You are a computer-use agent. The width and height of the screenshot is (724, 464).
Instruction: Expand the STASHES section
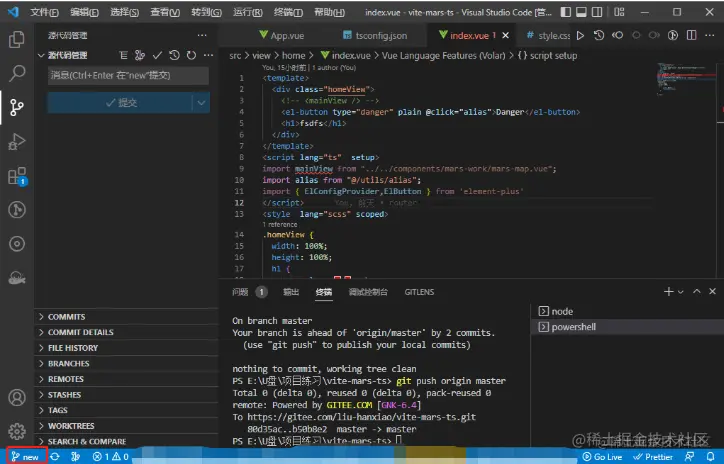point(126,395)
